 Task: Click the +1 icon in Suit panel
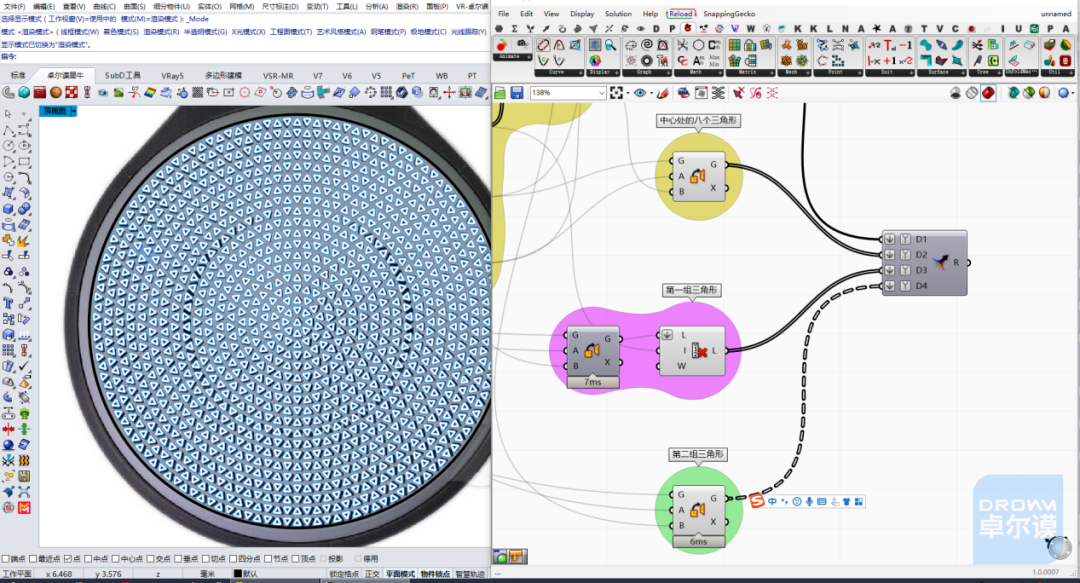click(890, 61)
